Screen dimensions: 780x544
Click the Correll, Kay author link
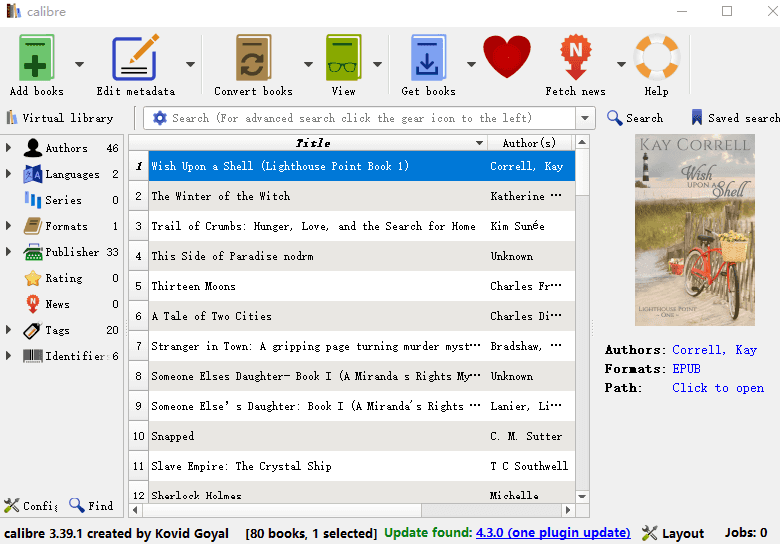click(714, 350)
